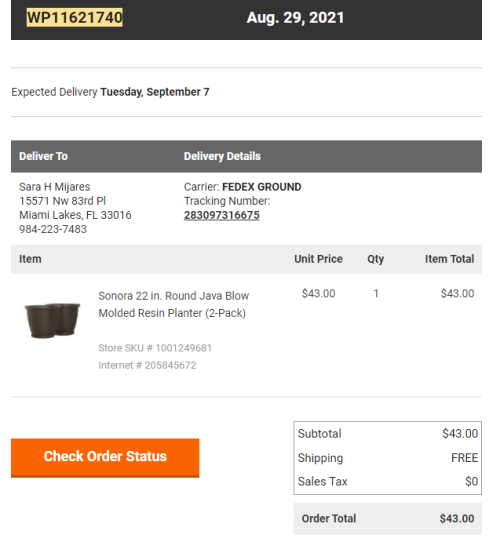Image resolution: width=500 pixels, height=542 pixels.
Task: Click the Store SKU # 1001249681 text
Action: click(155, 348)
